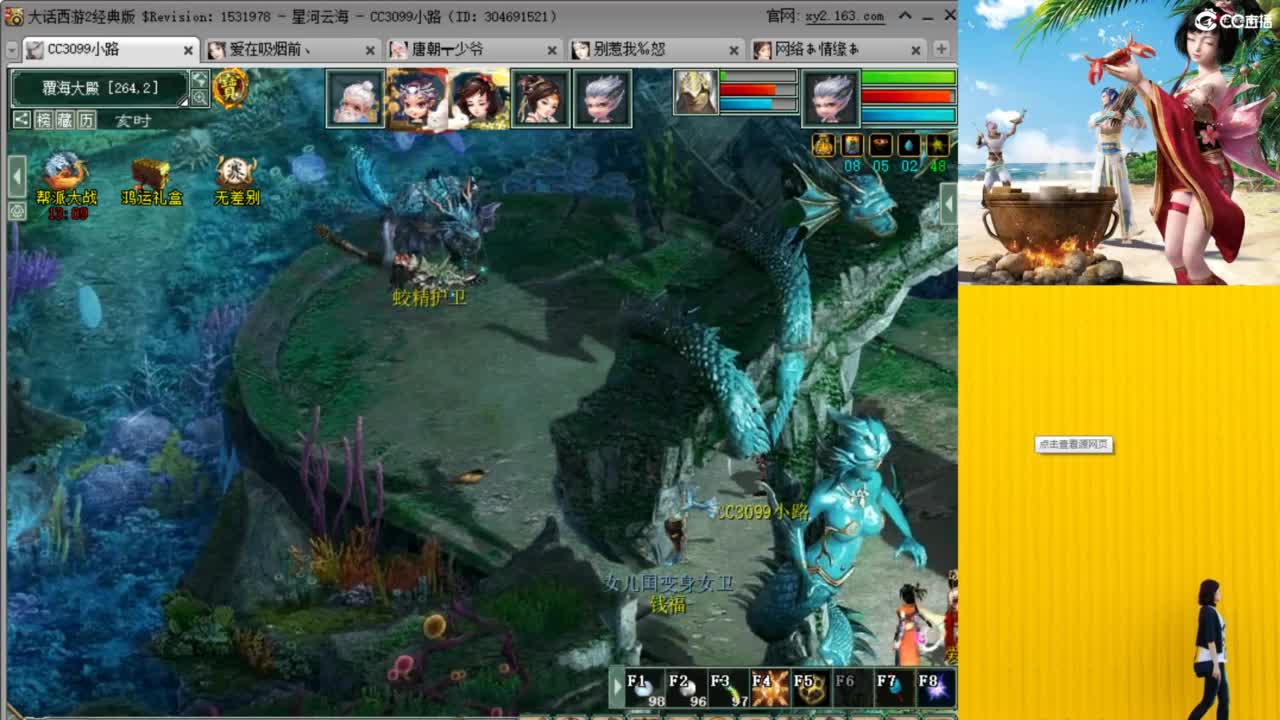Click the water drop buff icon showing 02
The height and width of the screenshot is (720, 1280).
[909, 145]
